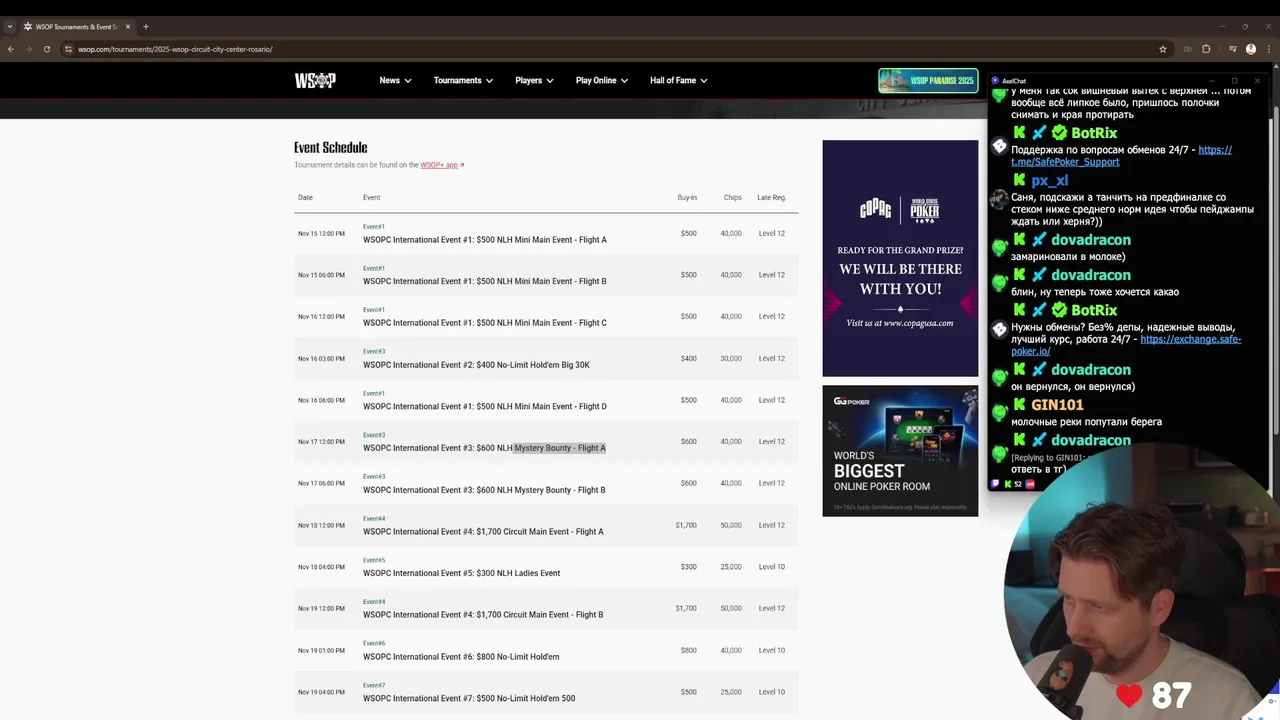Select Event #3 Mystery Bounty Flight A
Viewport: 1280px width, 720px height.
pos(546,442)
